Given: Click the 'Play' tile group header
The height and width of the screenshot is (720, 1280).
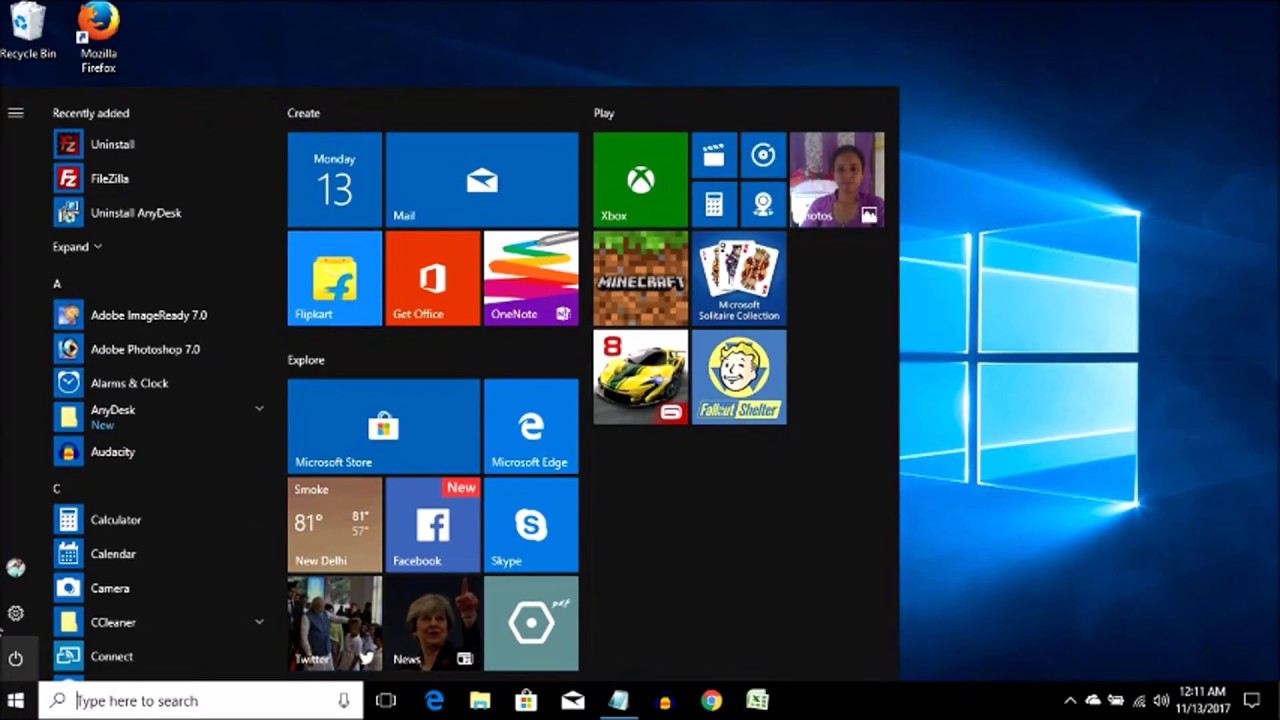Looking at the screenshot, I should point(604,113).
